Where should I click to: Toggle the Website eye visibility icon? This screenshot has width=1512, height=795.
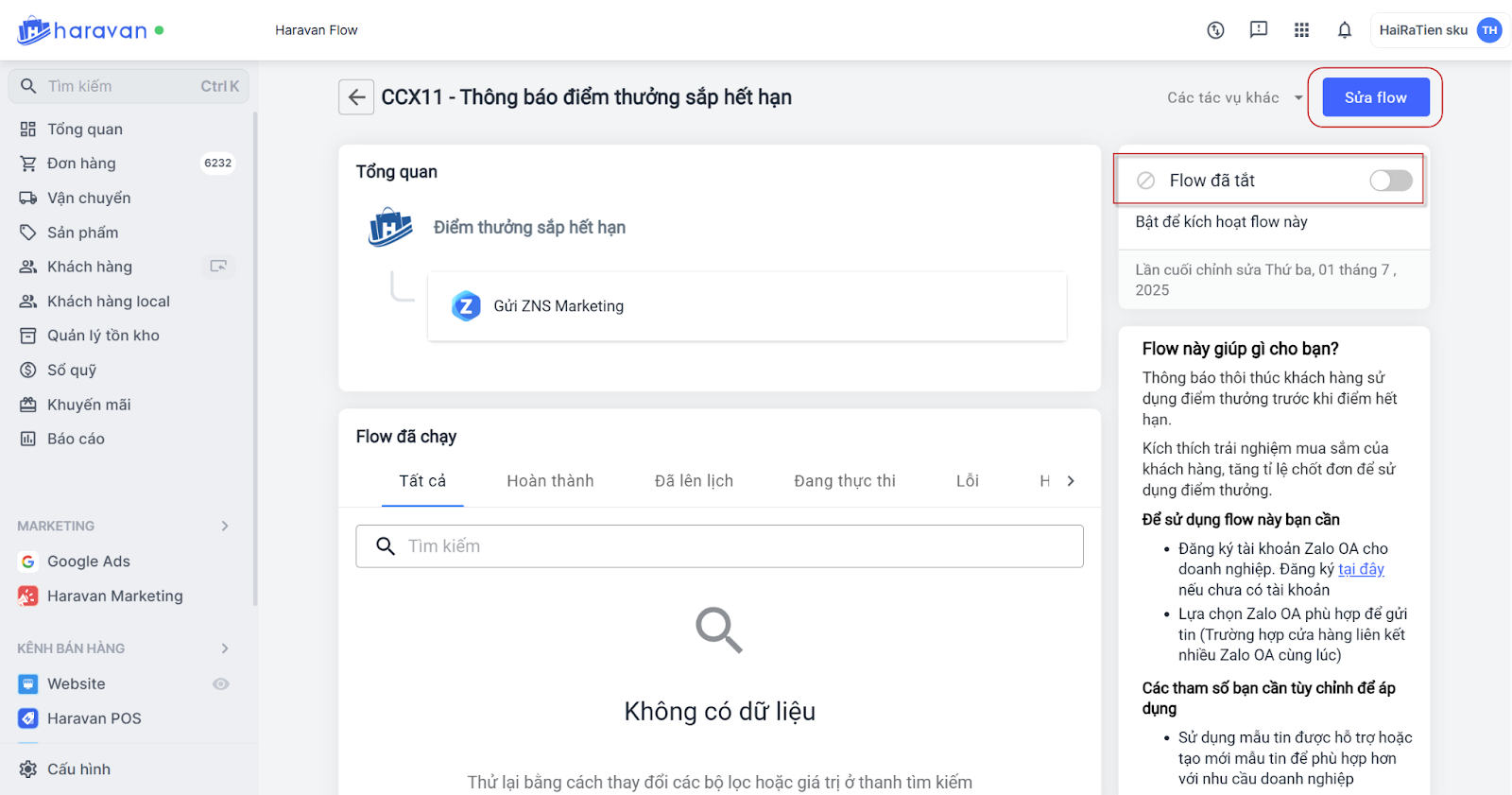[221, 683]
